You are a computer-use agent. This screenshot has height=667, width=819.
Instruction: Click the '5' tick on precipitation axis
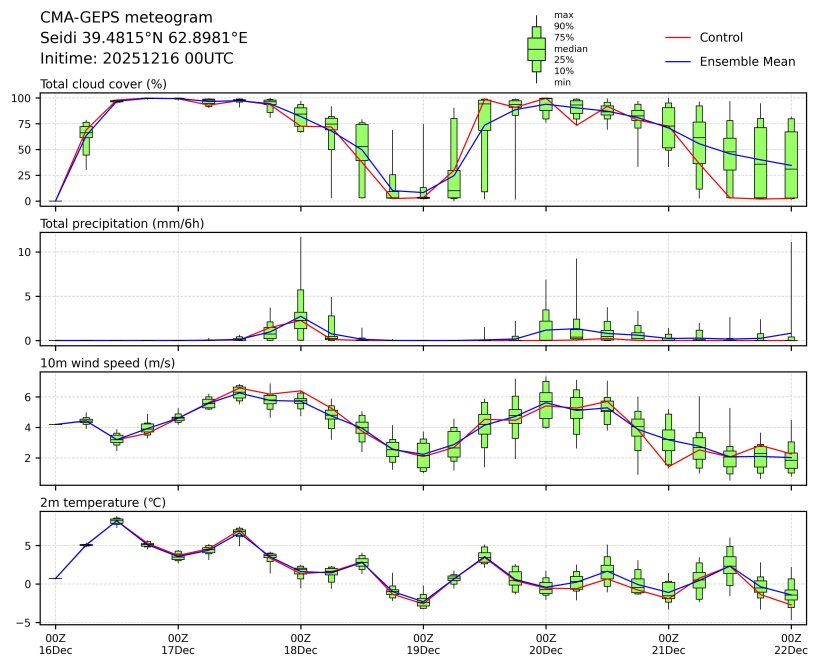pos(28,297)
